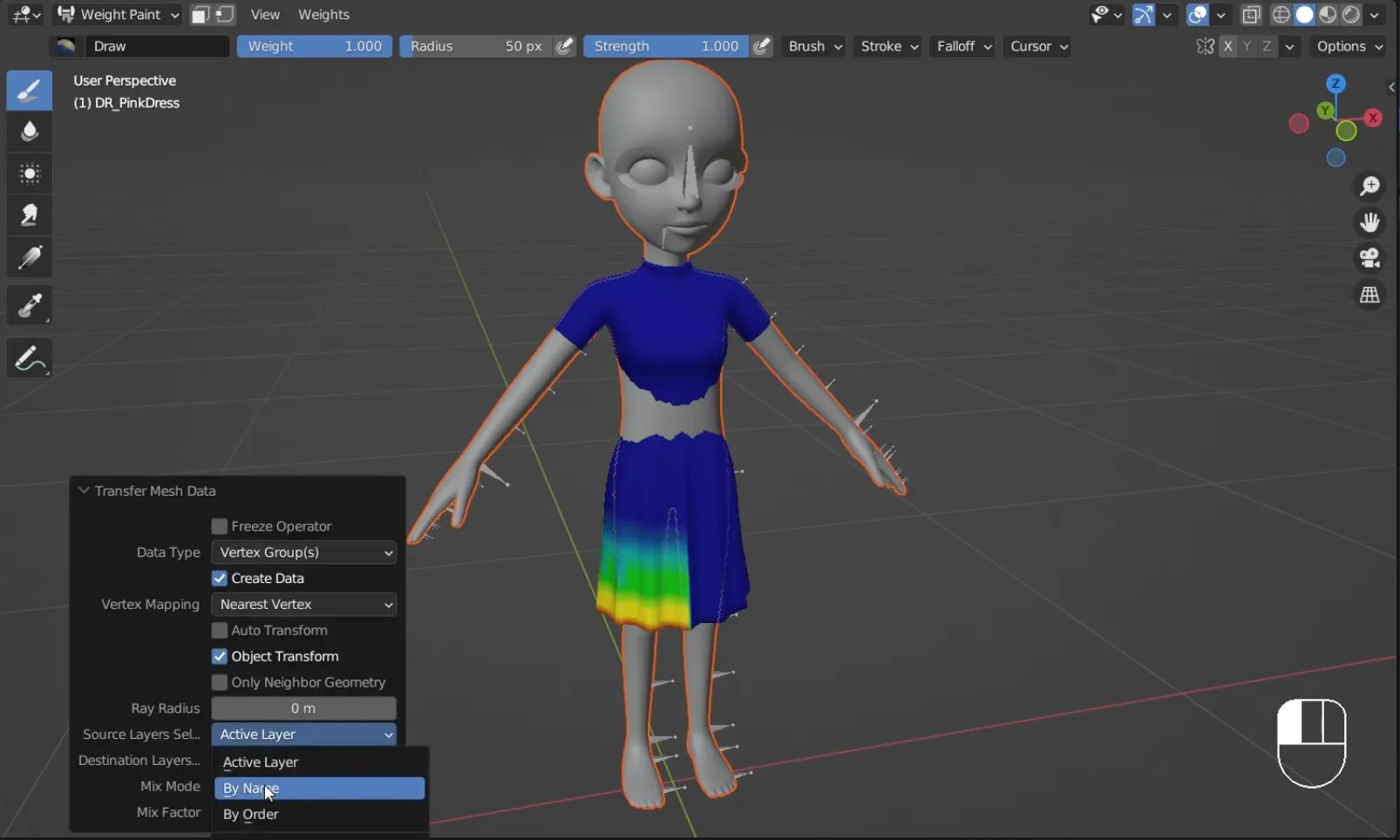Select the Blur weight tool
The image size is (1400, 840).
pos(30,132)
